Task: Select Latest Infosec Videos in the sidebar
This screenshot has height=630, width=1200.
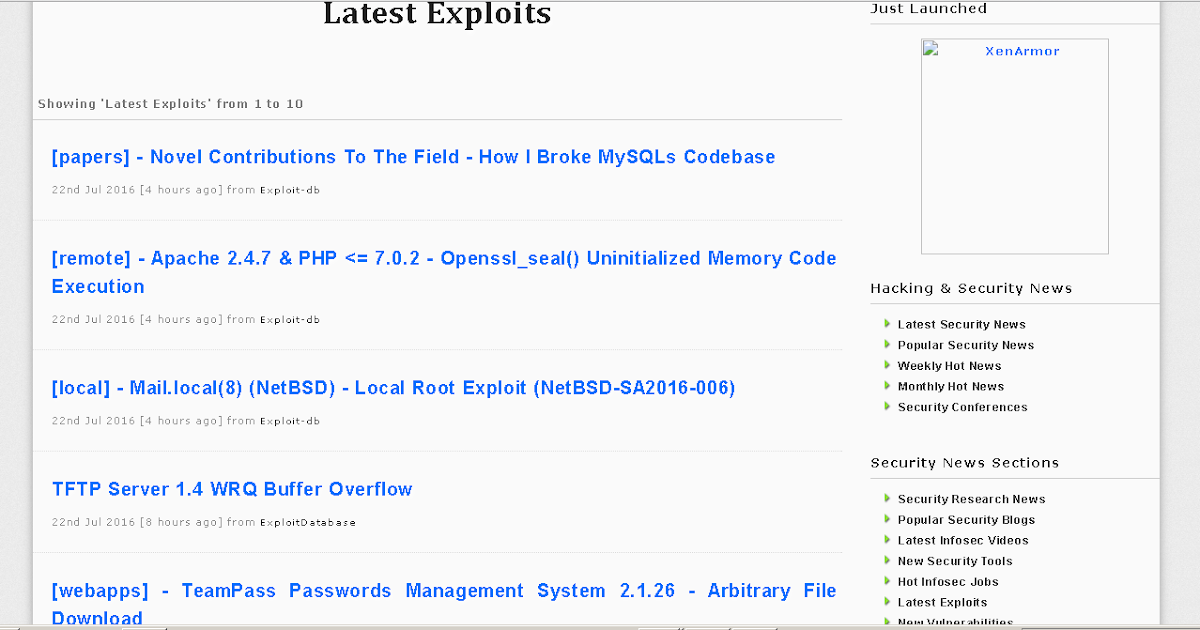Action: click(962, 540)
